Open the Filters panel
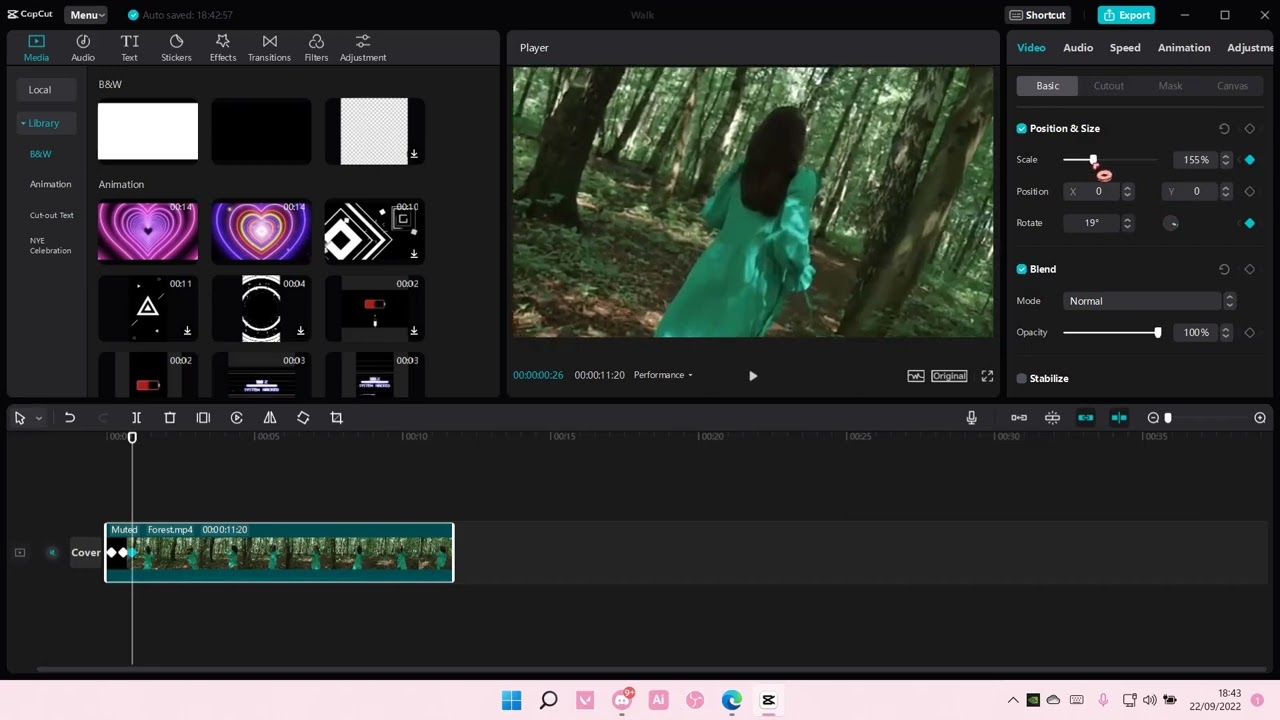 pyautogui.click(x=316, y=47)
